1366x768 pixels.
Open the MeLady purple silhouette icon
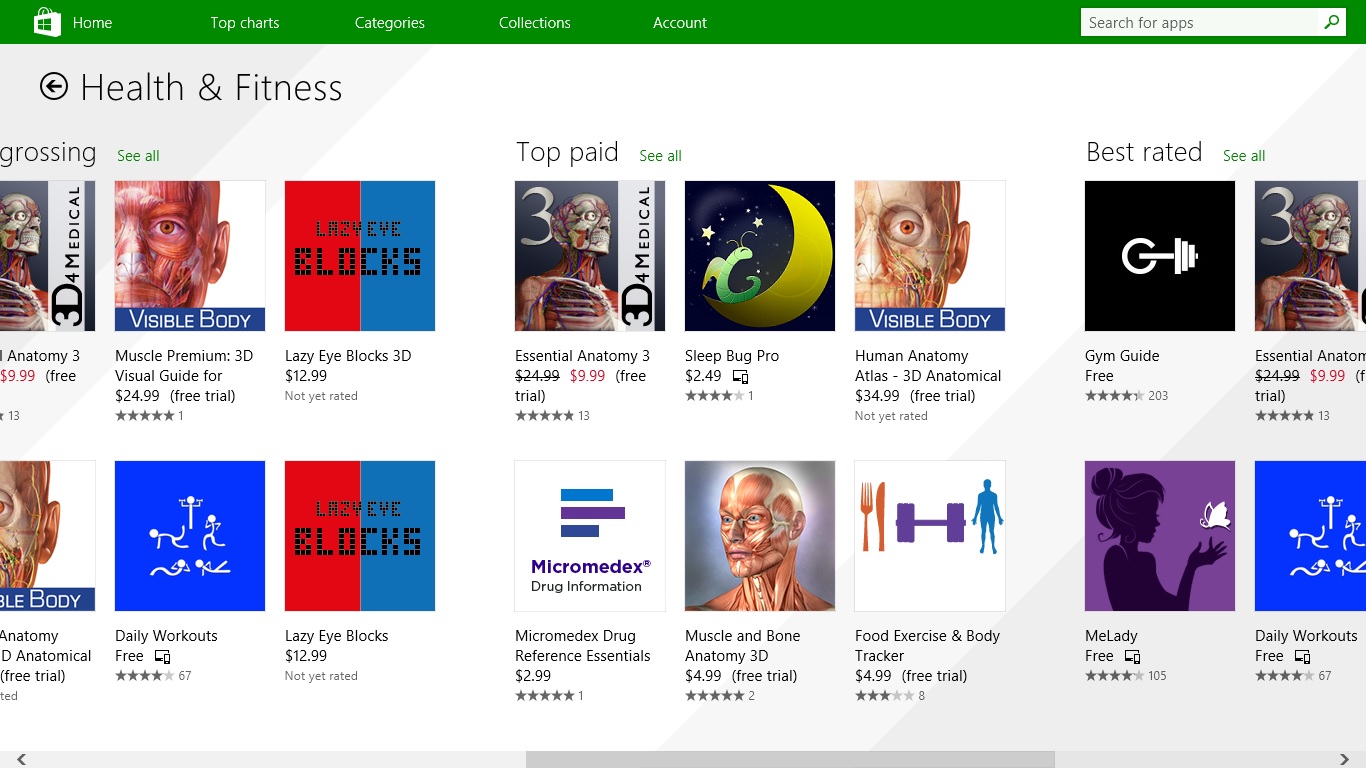1160,536
